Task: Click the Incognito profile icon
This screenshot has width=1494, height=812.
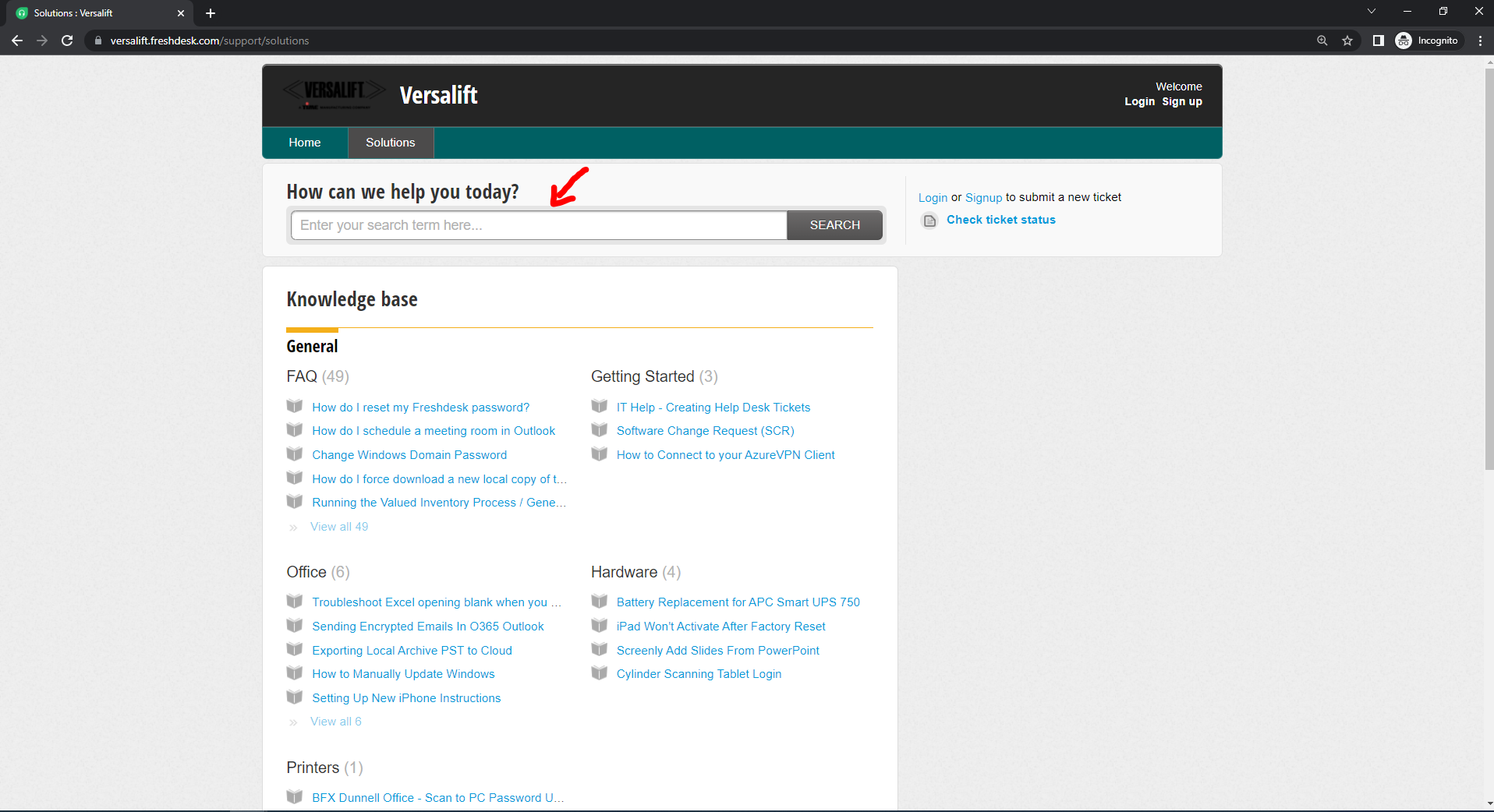Action: [1427, 41]
